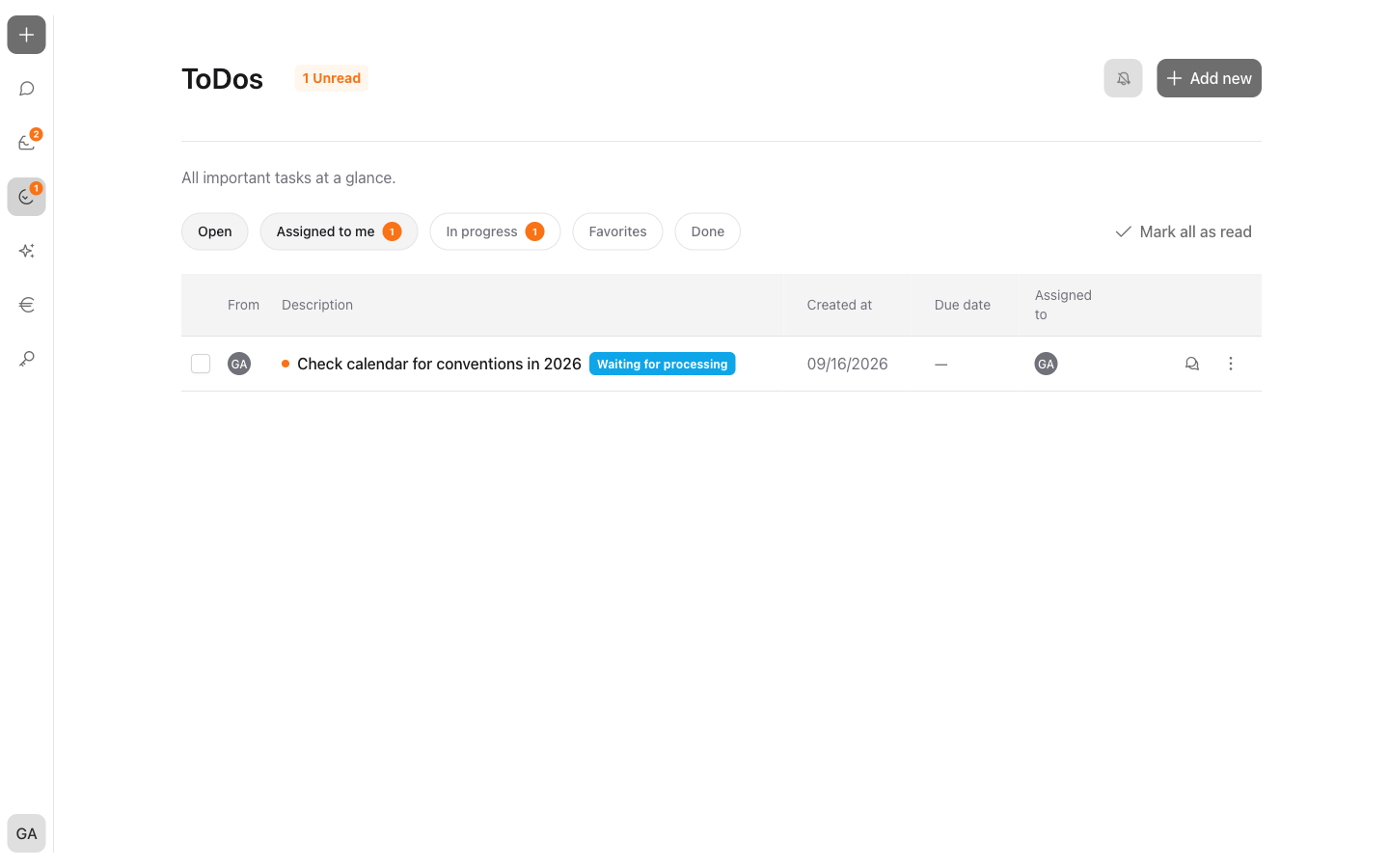
Task: Open the GA user avatar in the sidebar
Action: [26, 833]
